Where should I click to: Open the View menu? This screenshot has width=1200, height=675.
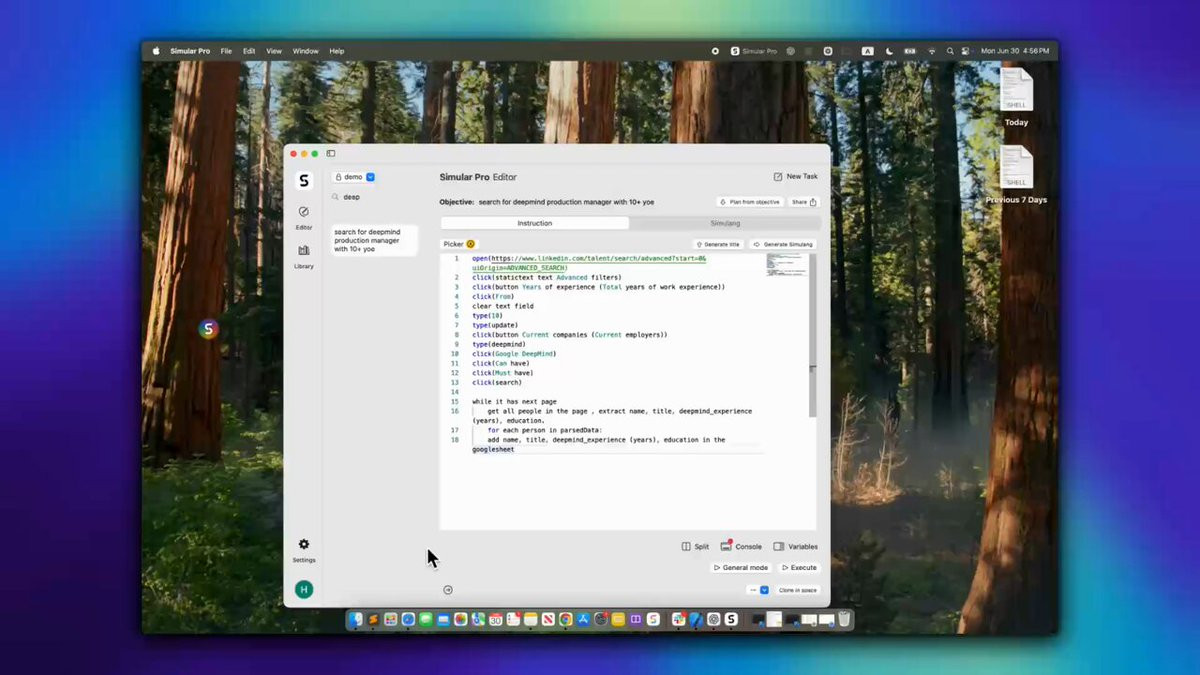tap(273, 51)
